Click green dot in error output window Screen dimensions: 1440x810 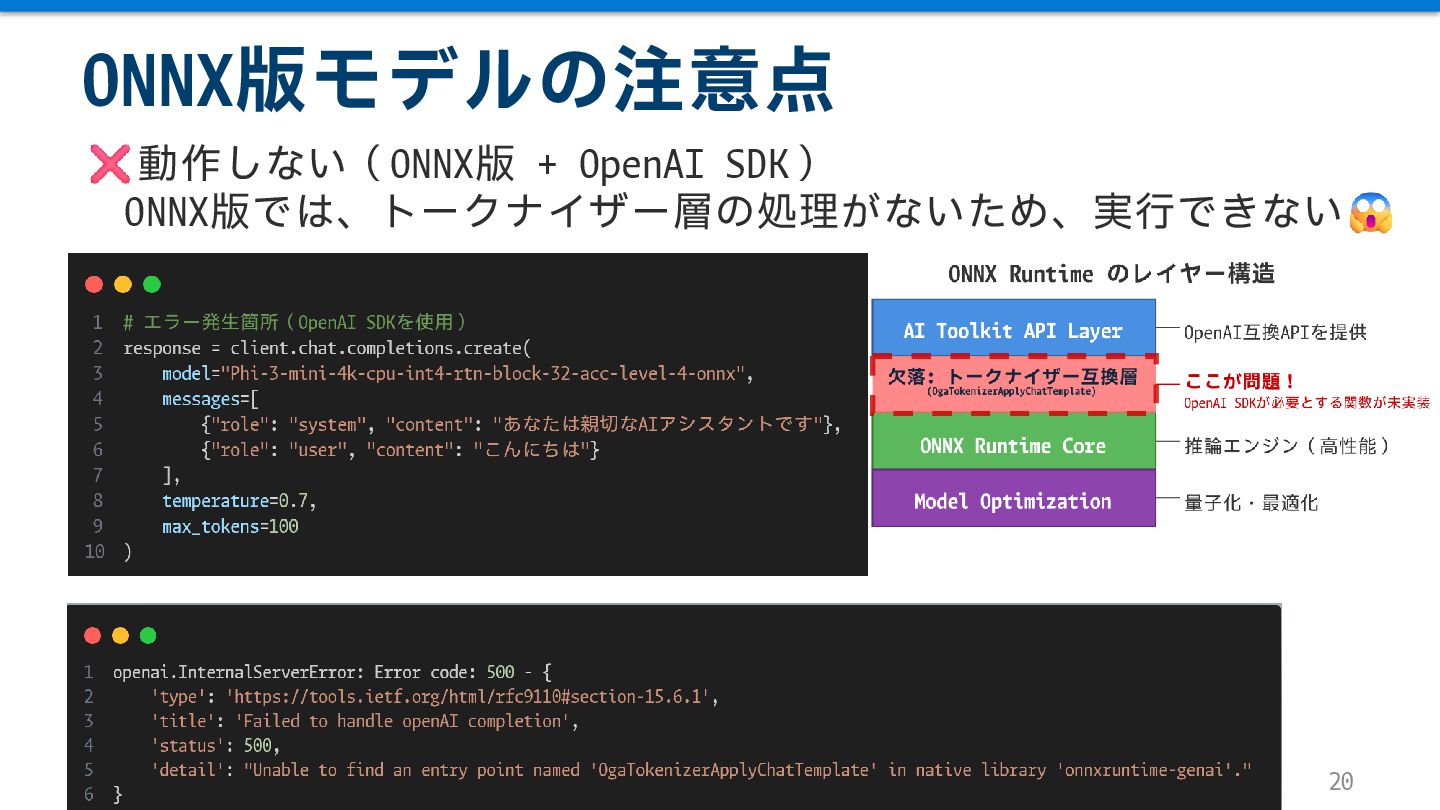click(148, 635)
